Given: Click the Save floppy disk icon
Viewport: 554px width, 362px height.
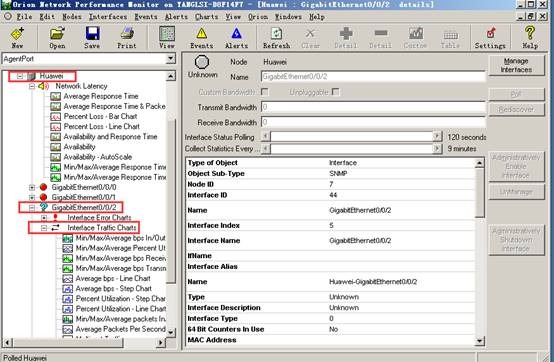Looking at the screenshot, I should 92,34.
